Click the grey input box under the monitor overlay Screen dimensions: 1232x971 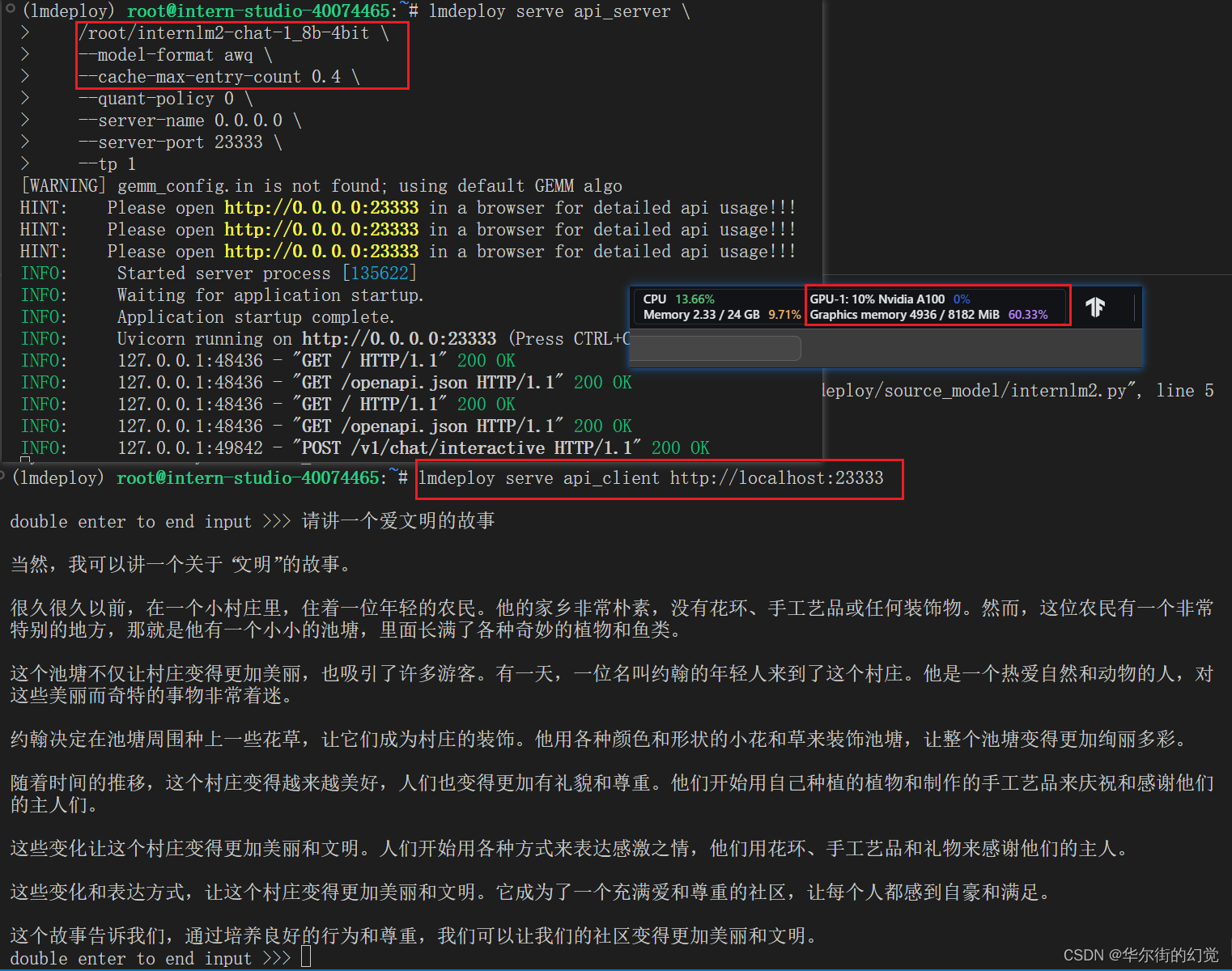[x=716, y=348]
